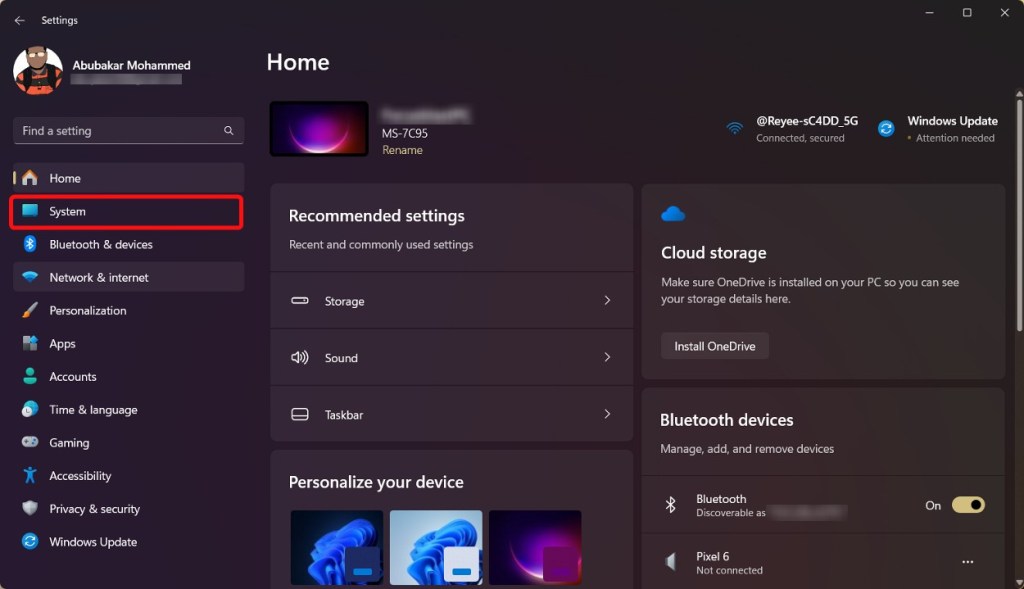Click the Abubakar Mohammed account name

(x=131, y=65)
